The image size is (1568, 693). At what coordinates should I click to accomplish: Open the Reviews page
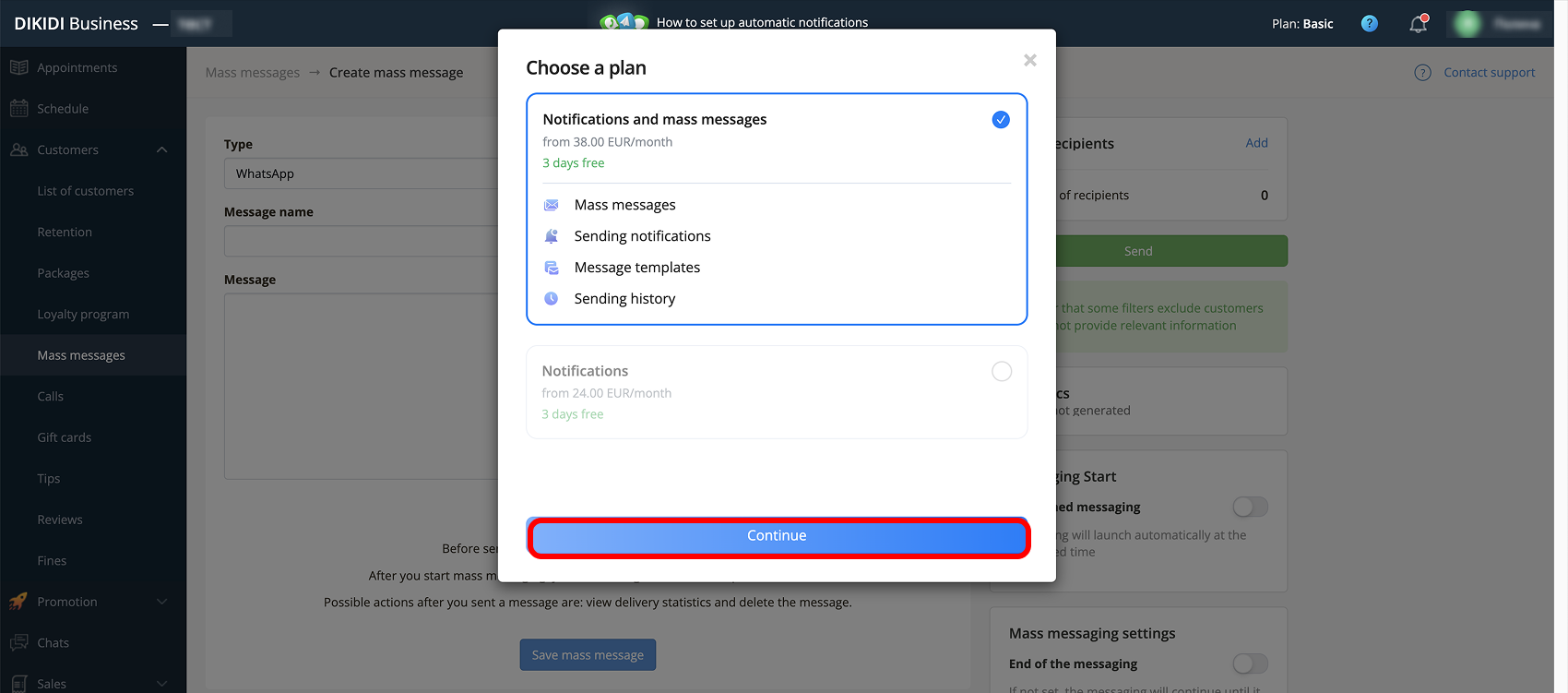(x=60, y=520)
